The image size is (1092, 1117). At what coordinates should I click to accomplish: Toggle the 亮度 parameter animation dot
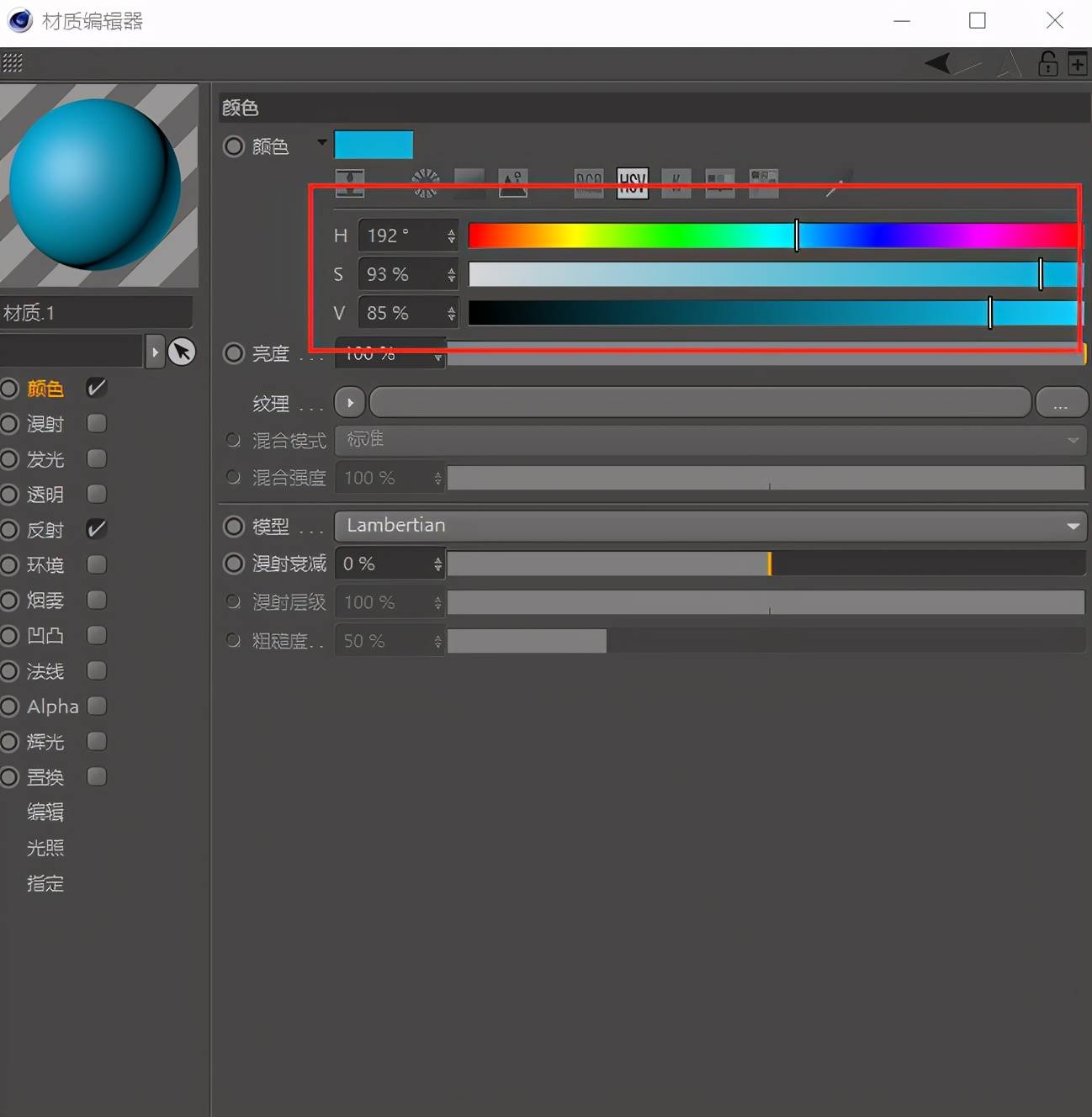coord(233,353)
